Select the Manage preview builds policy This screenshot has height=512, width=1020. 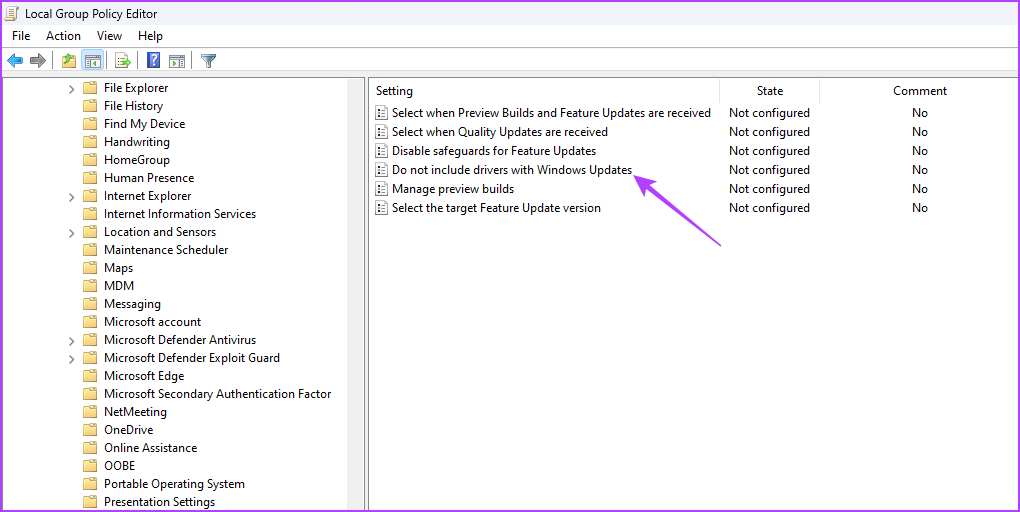click(x=452, y=189)
